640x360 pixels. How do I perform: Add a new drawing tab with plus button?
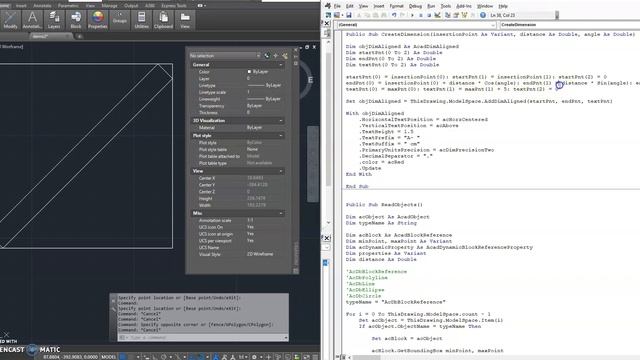[80, 36]
